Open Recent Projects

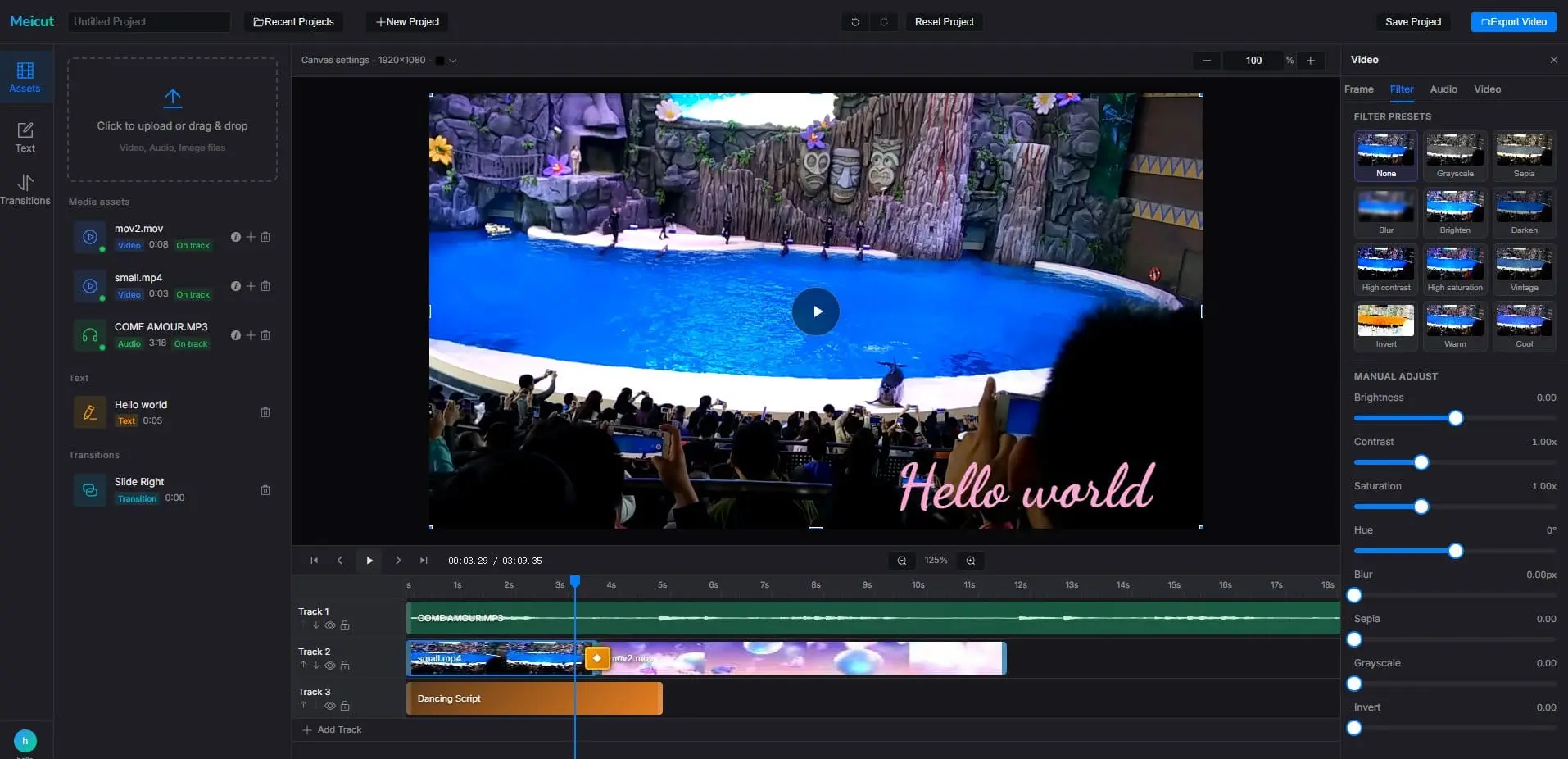click(x=293, y=22)
